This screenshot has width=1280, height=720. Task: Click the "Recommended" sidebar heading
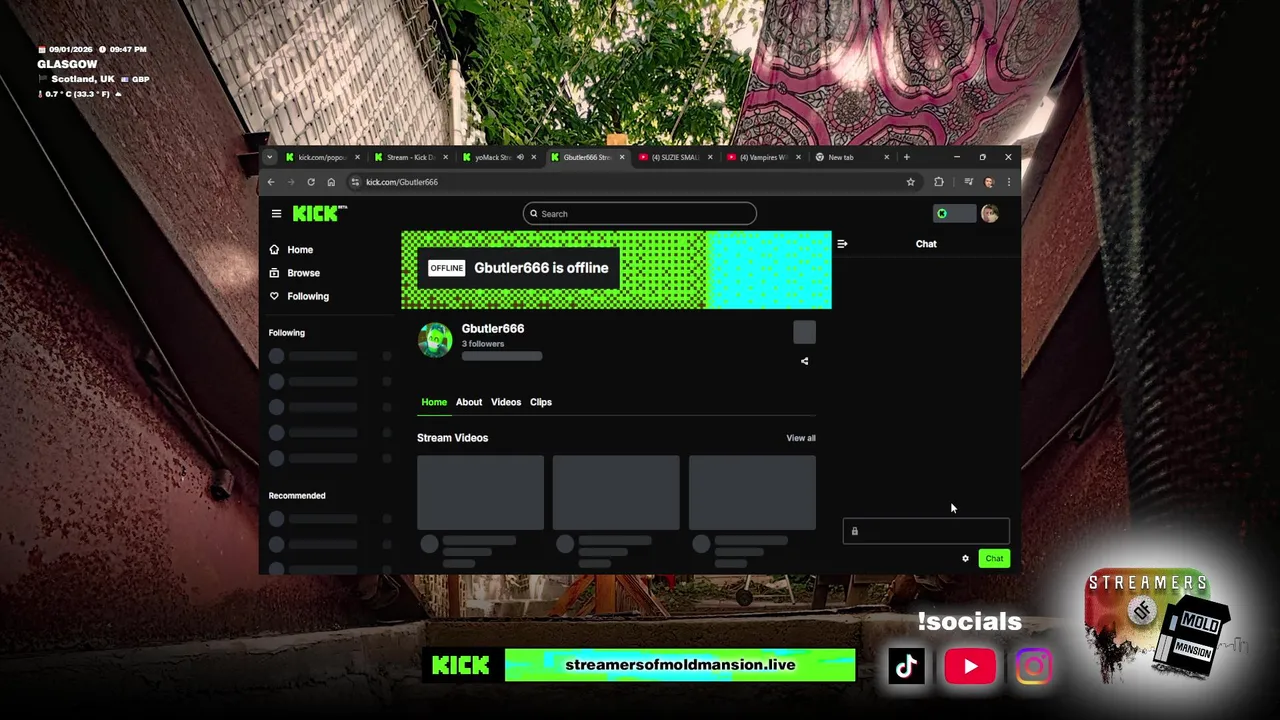click(x=297, y=495)
